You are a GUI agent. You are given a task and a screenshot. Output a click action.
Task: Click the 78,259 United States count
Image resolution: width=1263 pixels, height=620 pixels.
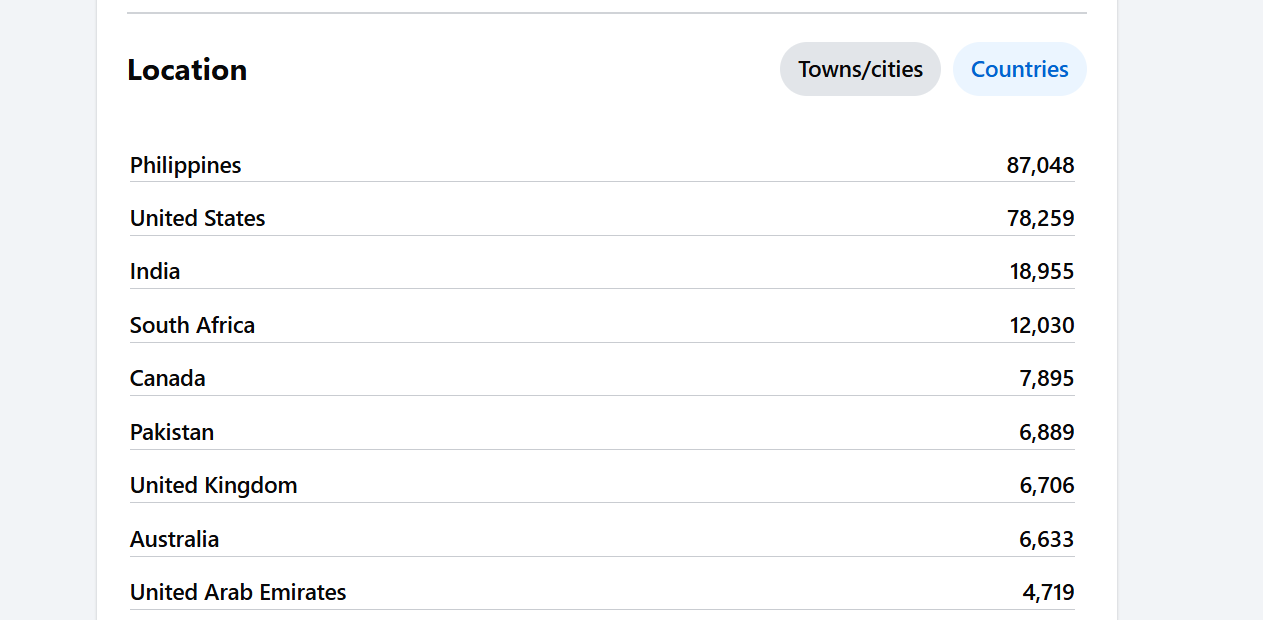[x=1041, y=218]
